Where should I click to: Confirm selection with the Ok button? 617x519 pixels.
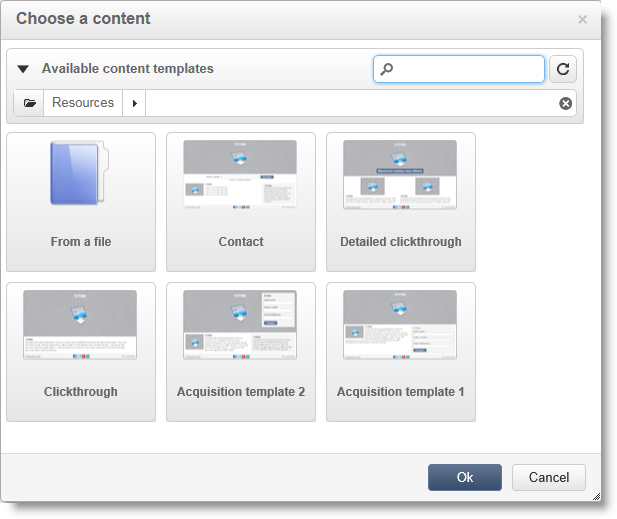coord(465,477)
